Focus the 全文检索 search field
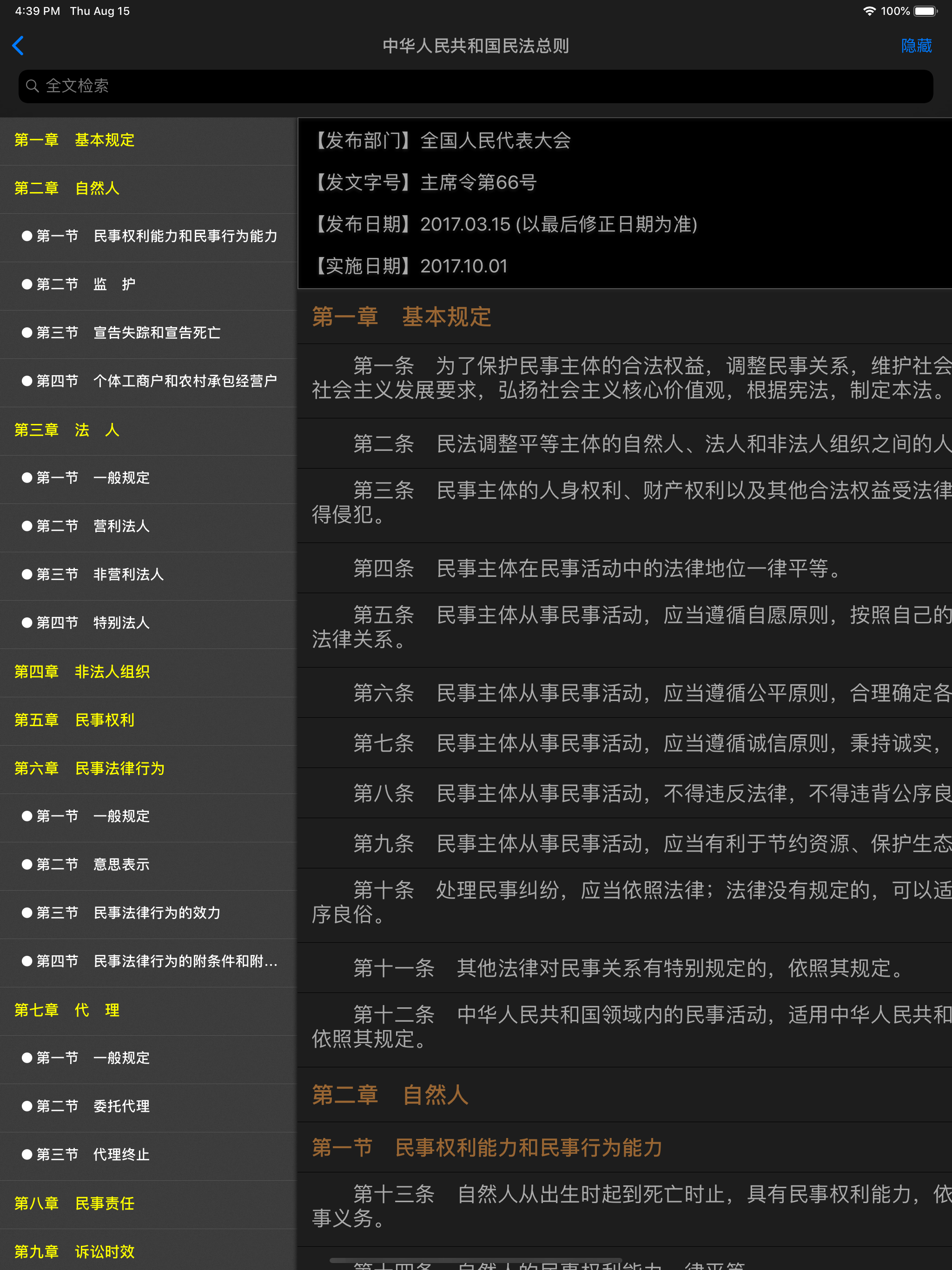This screenshot has height=1270, width=952. pyautogui.click(x=476, y=86)
